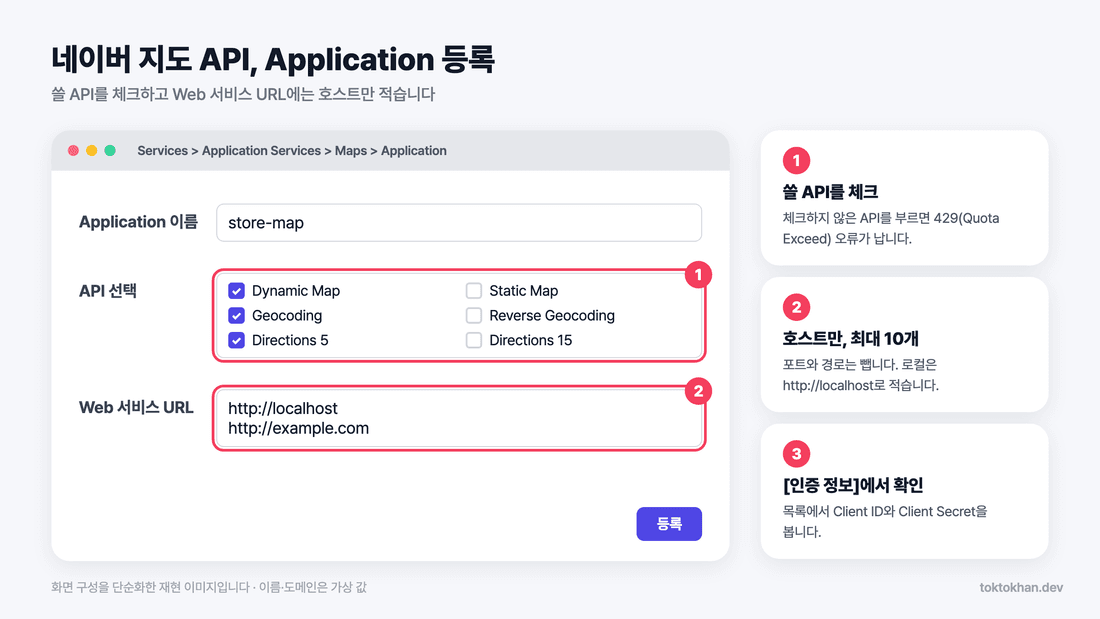
Task: Click the toktokhan.dev footer text
Action: [x=1021, y=587]
